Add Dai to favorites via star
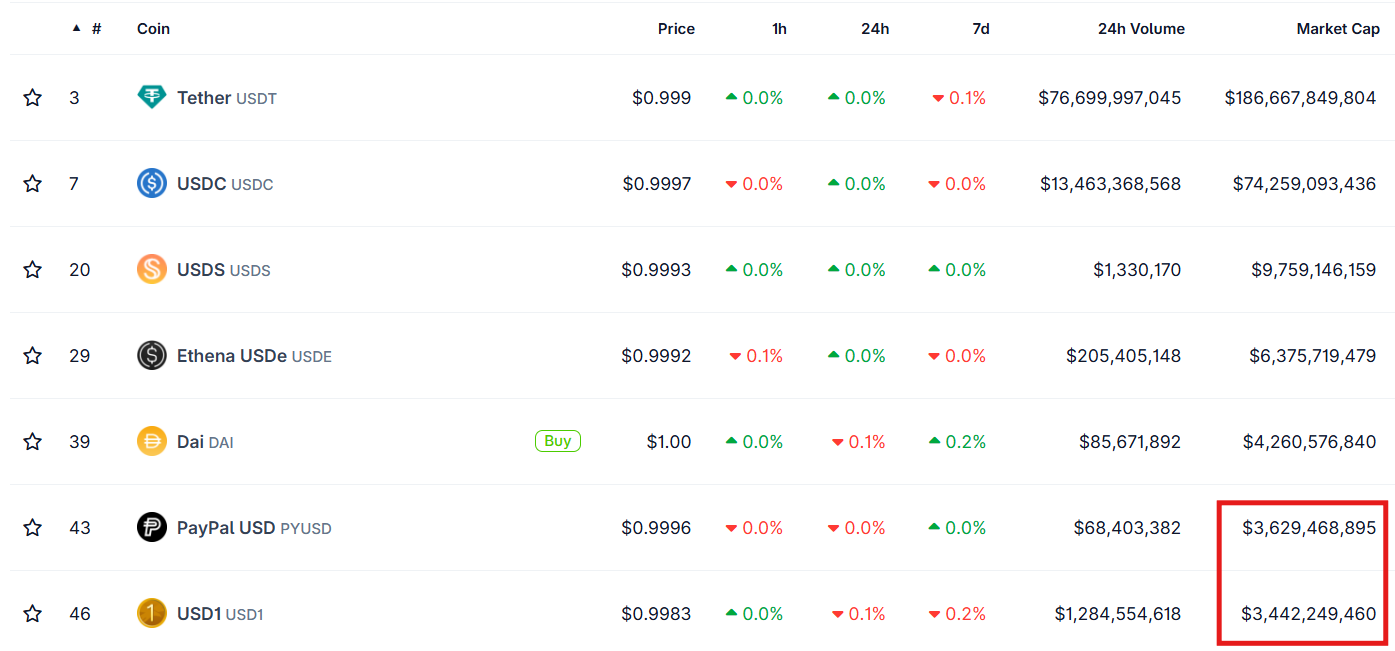Screen dimensions: 1395x651 coord(33,442)
